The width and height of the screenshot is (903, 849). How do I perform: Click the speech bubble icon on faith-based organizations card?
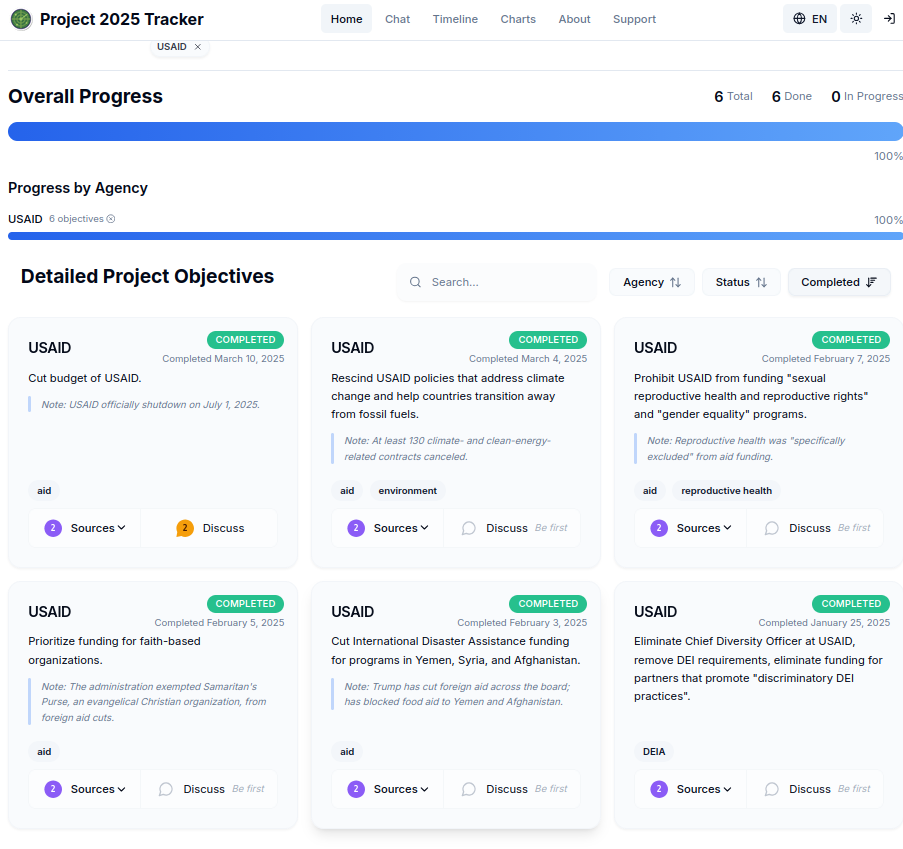tap(166, 789)
